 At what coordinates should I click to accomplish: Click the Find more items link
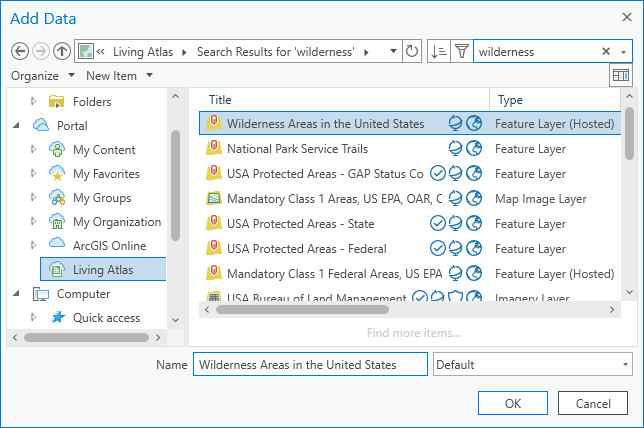coord(413,333)
